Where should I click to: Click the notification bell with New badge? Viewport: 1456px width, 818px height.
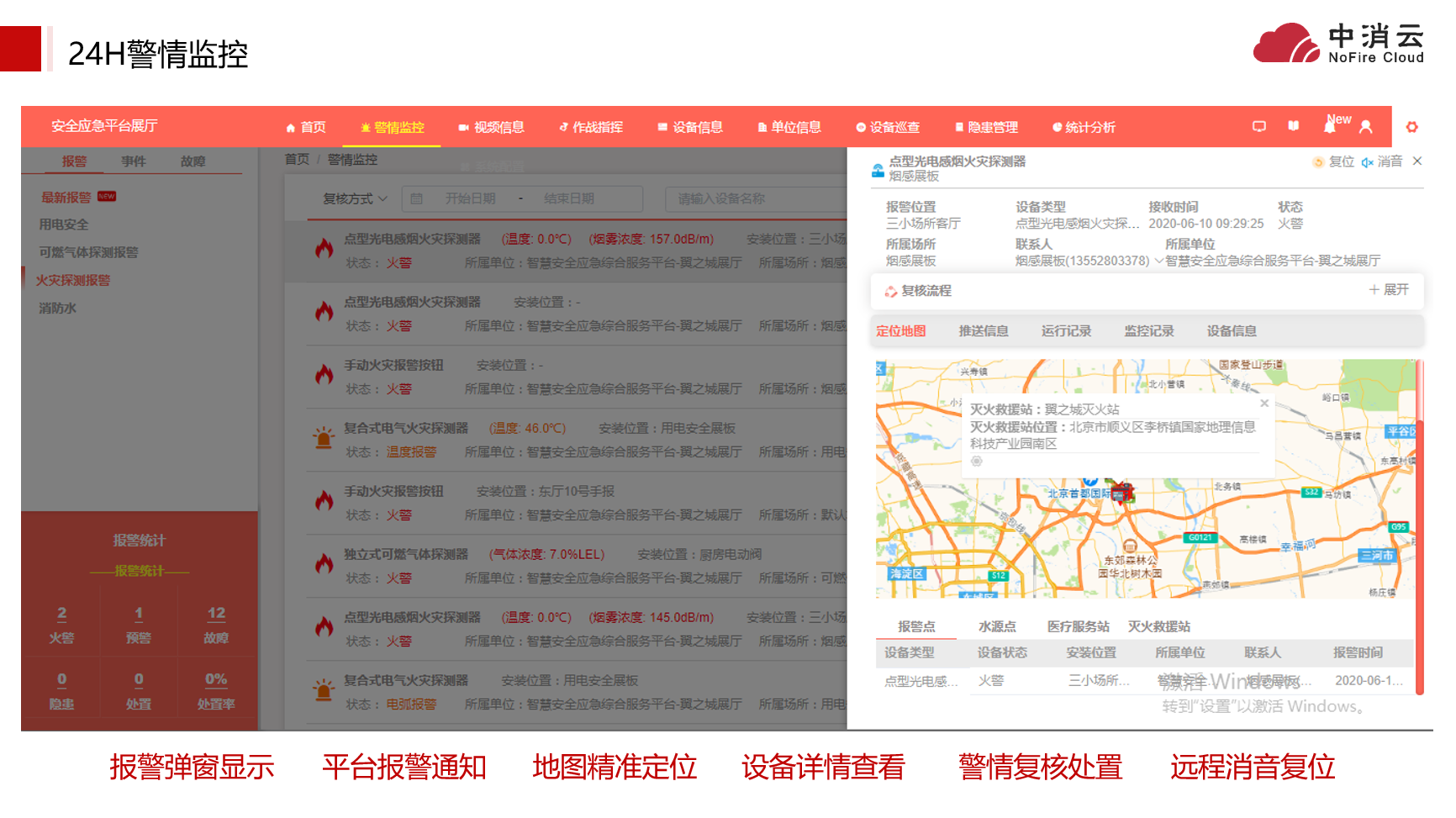click(x=1329, y=127)
